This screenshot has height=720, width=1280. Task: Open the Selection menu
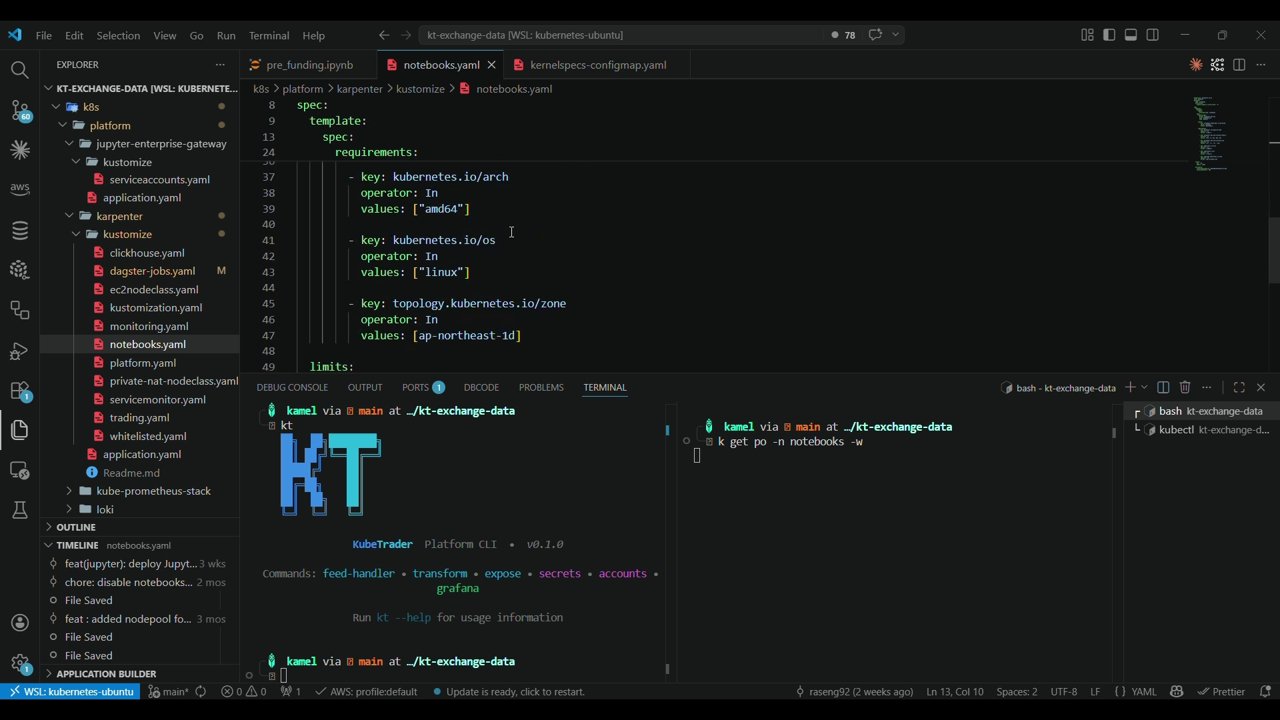pos(118,35)
